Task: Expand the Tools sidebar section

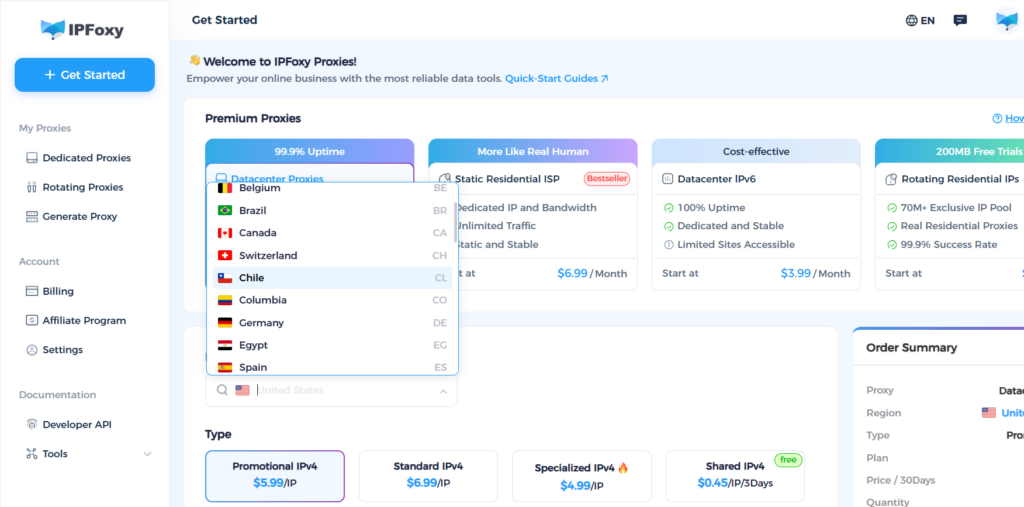Action: click(x=147, y=454)
